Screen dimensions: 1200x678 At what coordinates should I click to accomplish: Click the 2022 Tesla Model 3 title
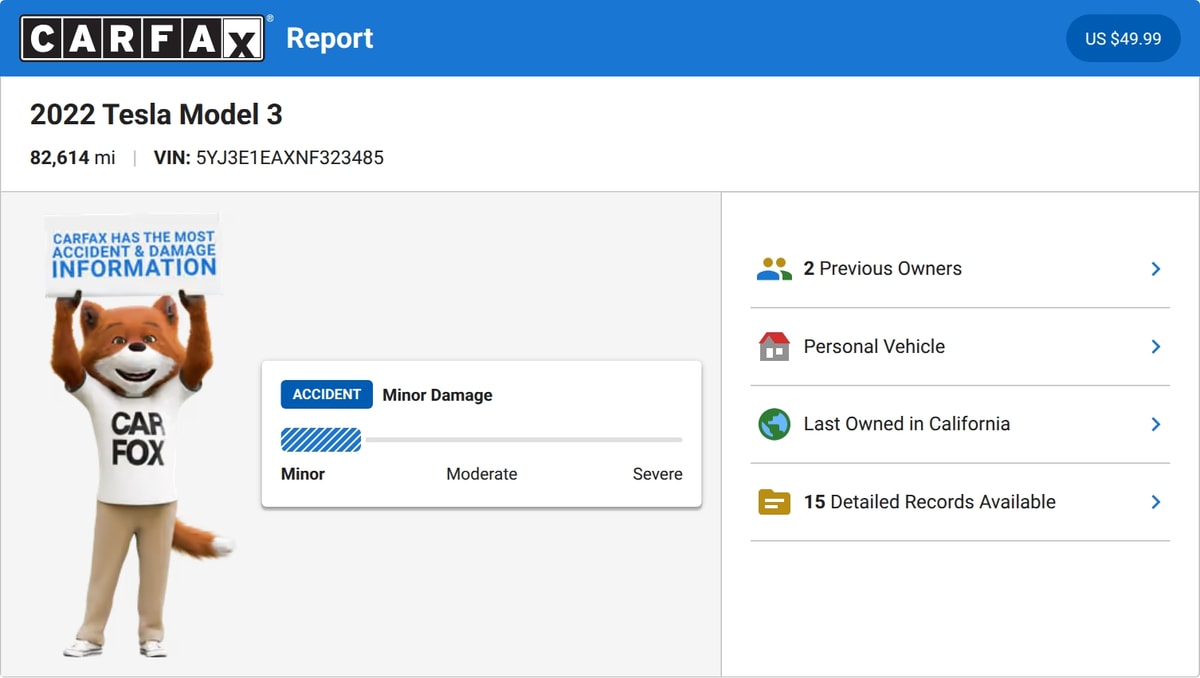[x=156, y=115]
